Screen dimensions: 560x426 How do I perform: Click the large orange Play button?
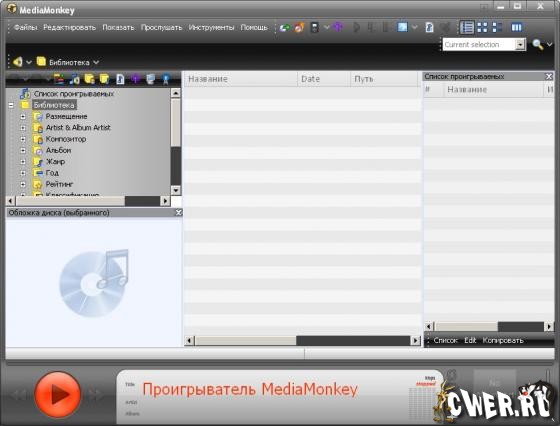pyautogui.click(x=58, y=394)
